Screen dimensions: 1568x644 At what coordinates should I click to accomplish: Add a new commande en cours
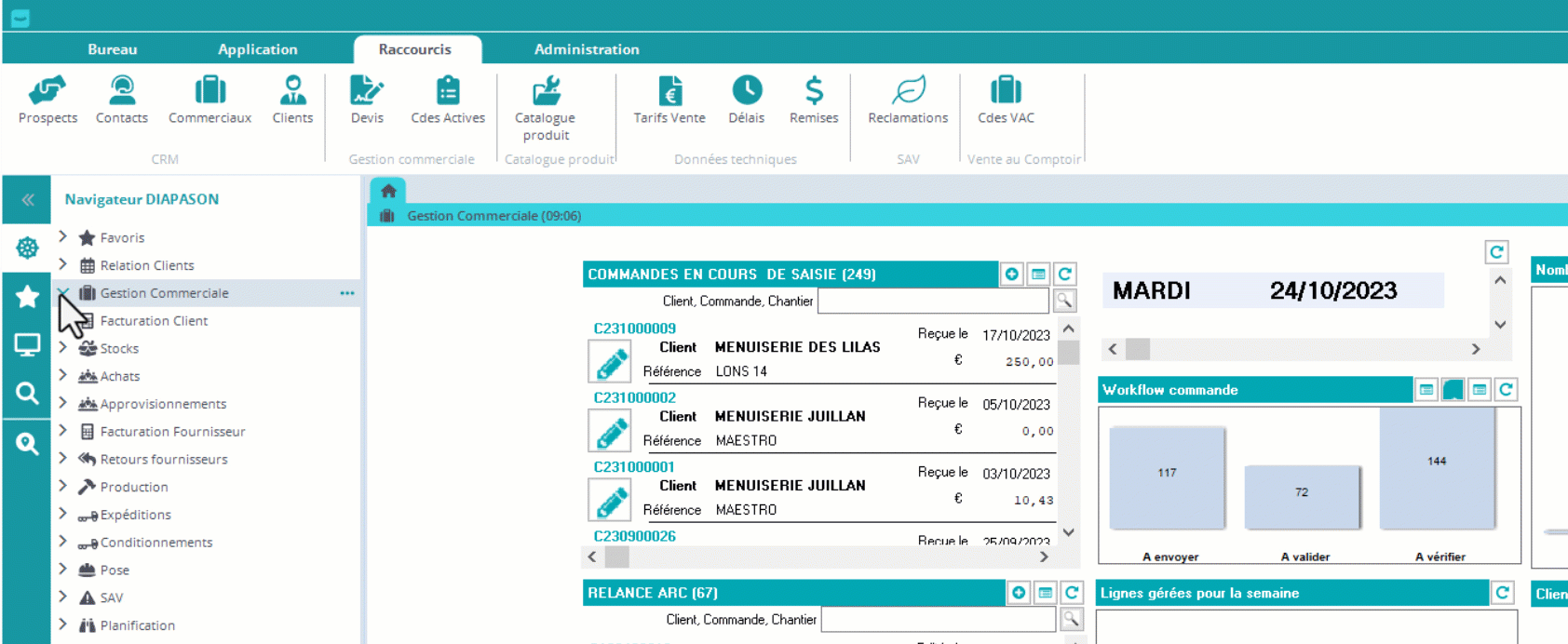coord(1012,275)
